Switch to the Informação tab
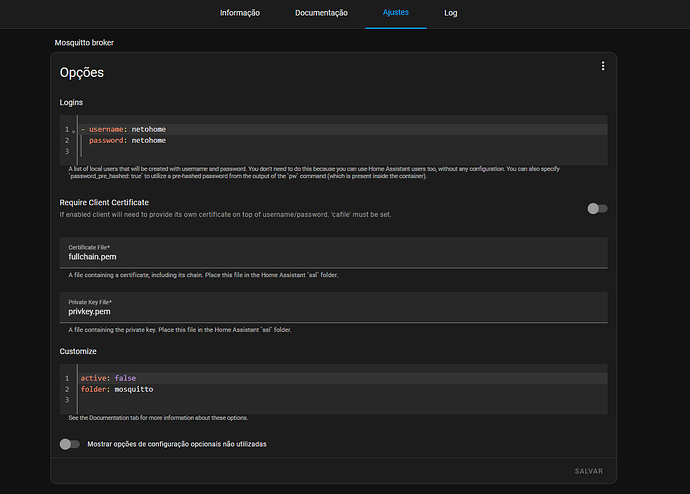The height and width of the screenshot is (494, 690). pos(240,13)
